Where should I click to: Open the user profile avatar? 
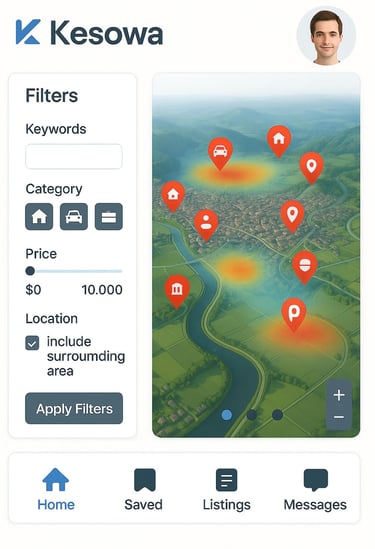(x=326, y=36)
